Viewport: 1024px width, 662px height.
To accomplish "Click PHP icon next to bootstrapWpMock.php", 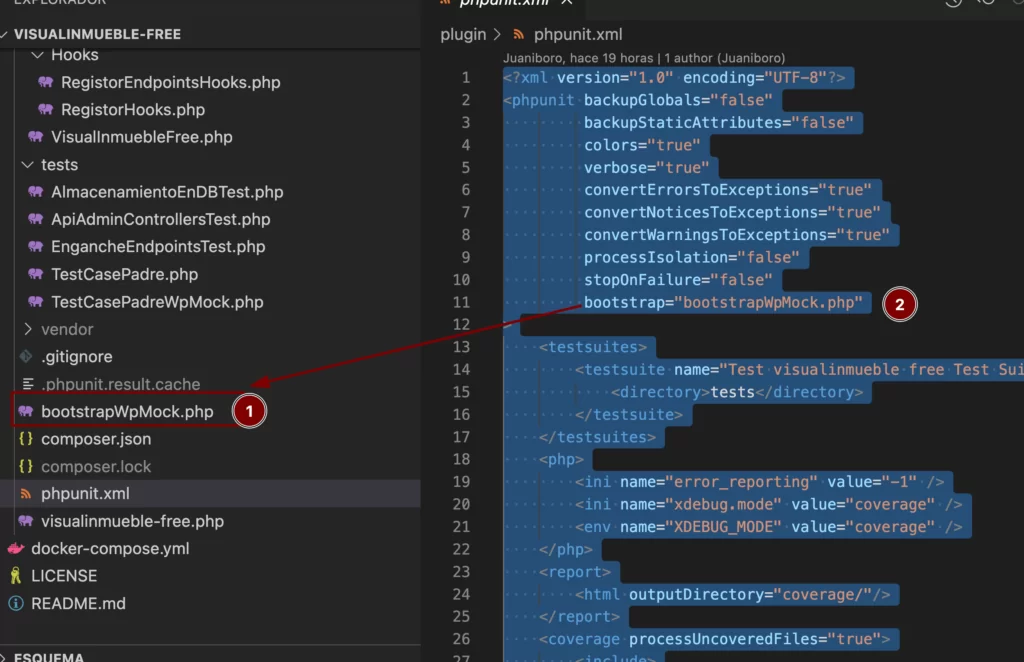I will tap(25, 411).
